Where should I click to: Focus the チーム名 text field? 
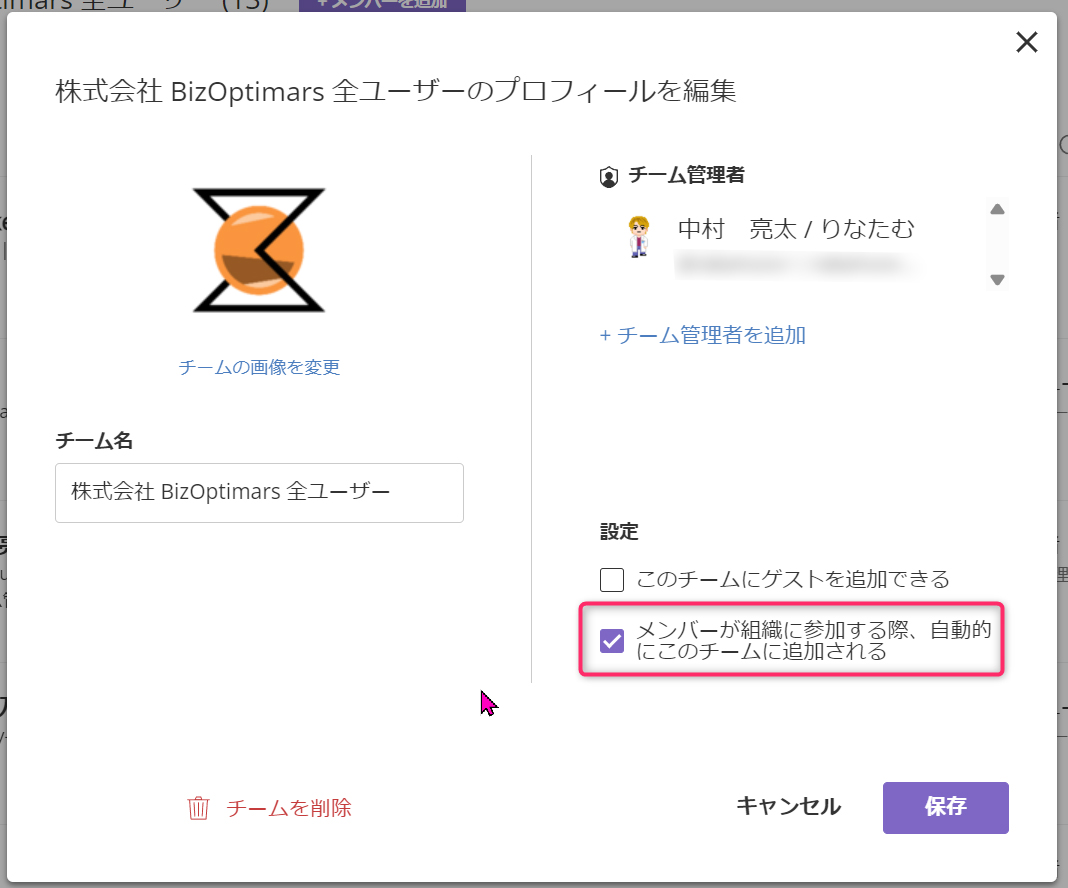click(259, 492)
